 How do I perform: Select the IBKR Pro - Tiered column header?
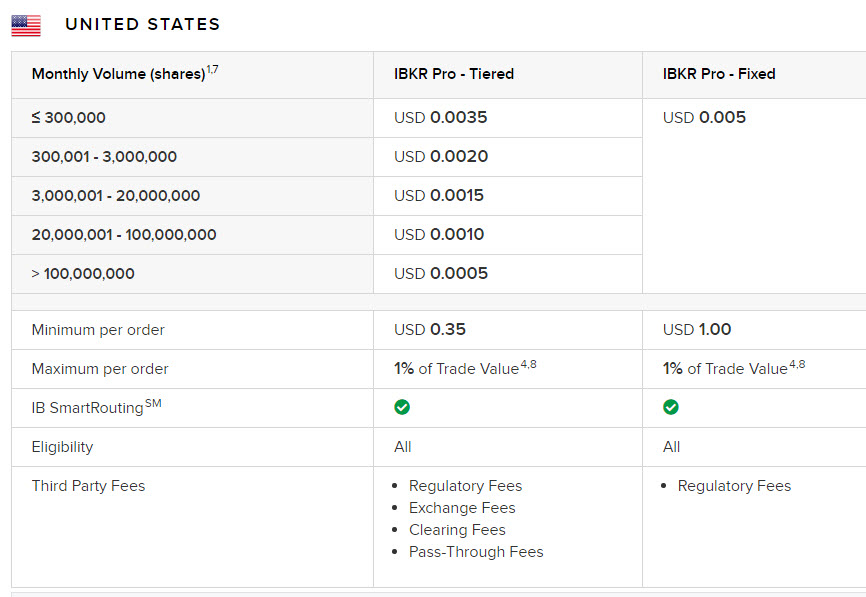(454, 74)
